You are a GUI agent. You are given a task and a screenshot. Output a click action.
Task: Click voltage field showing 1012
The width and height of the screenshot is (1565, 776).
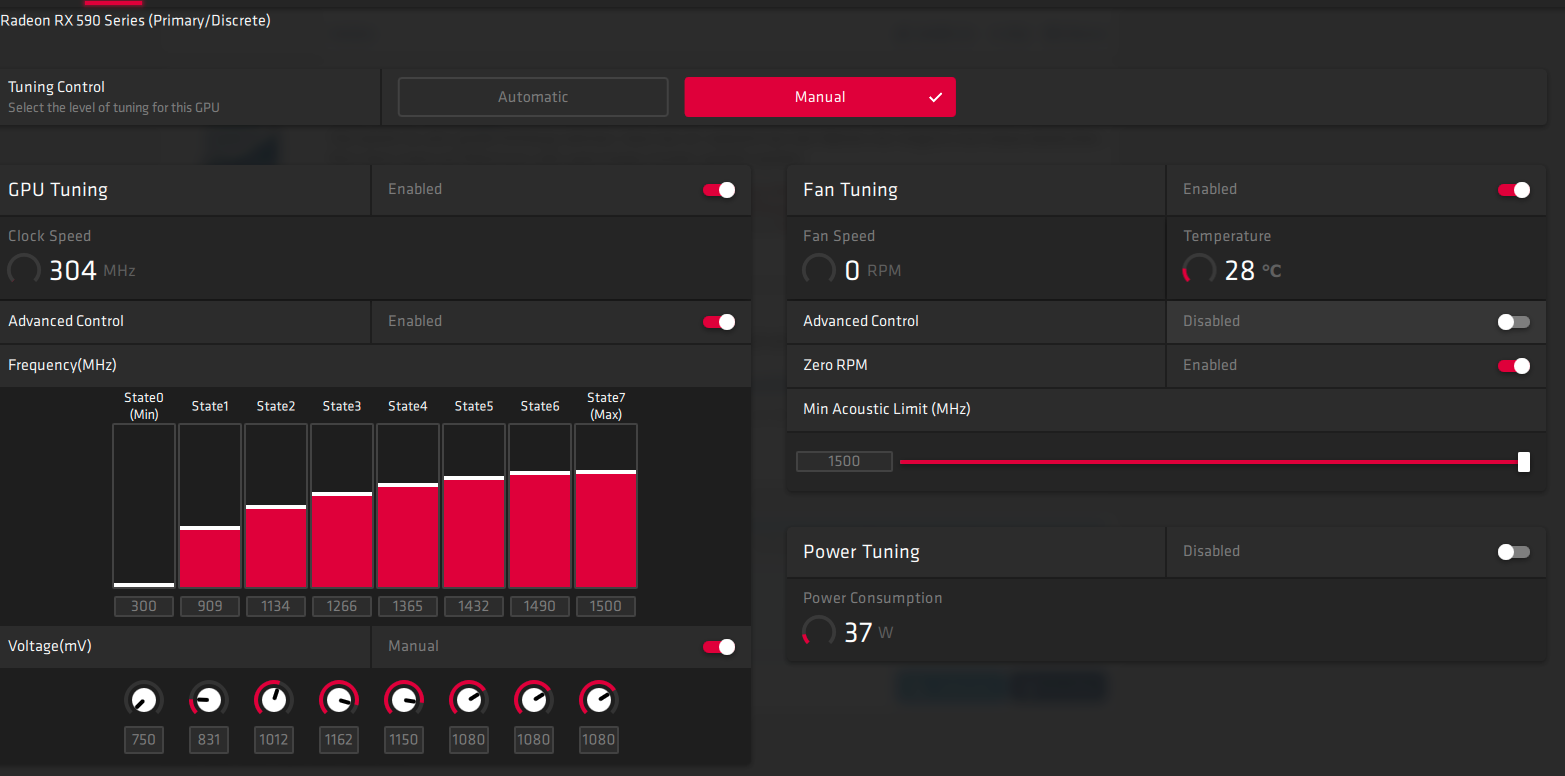274,740
